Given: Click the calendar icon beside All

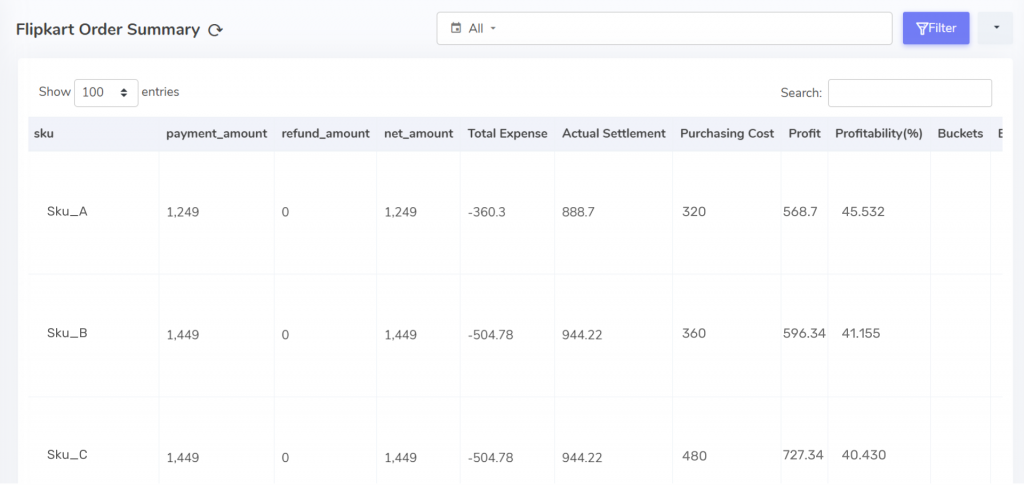Looking at the screenshot, I should pos(456,29).
